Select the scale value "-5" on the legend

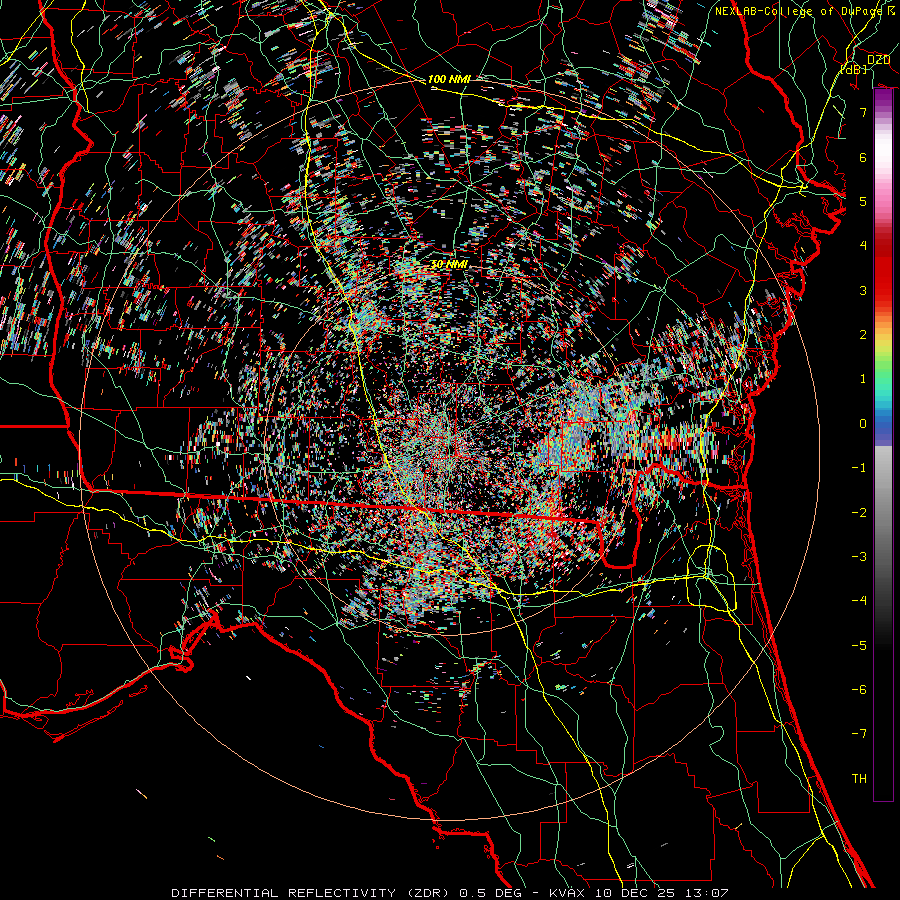click(859, 646)
